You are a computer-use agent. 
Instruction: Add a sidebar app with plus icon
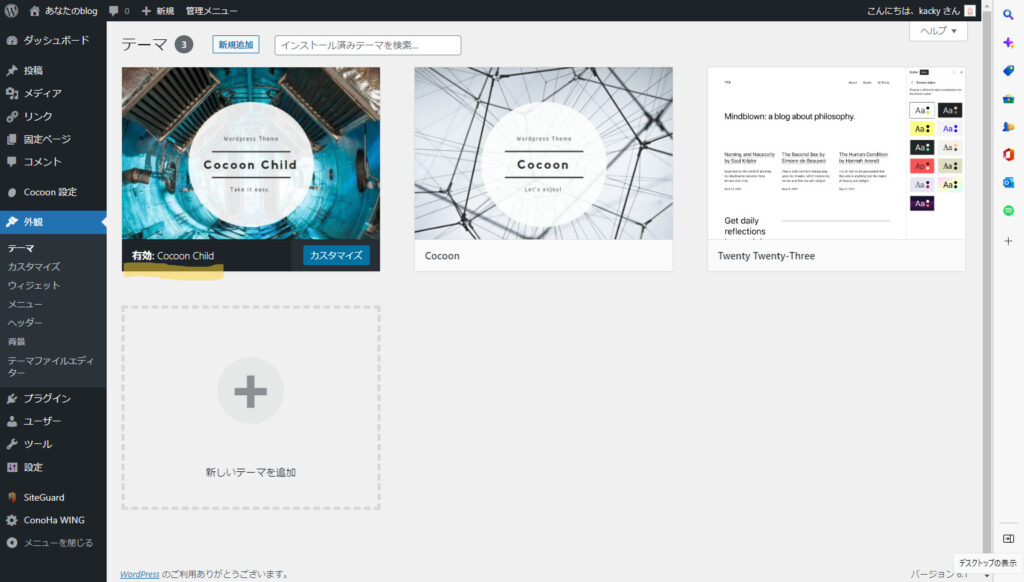tap(1008, 241)
